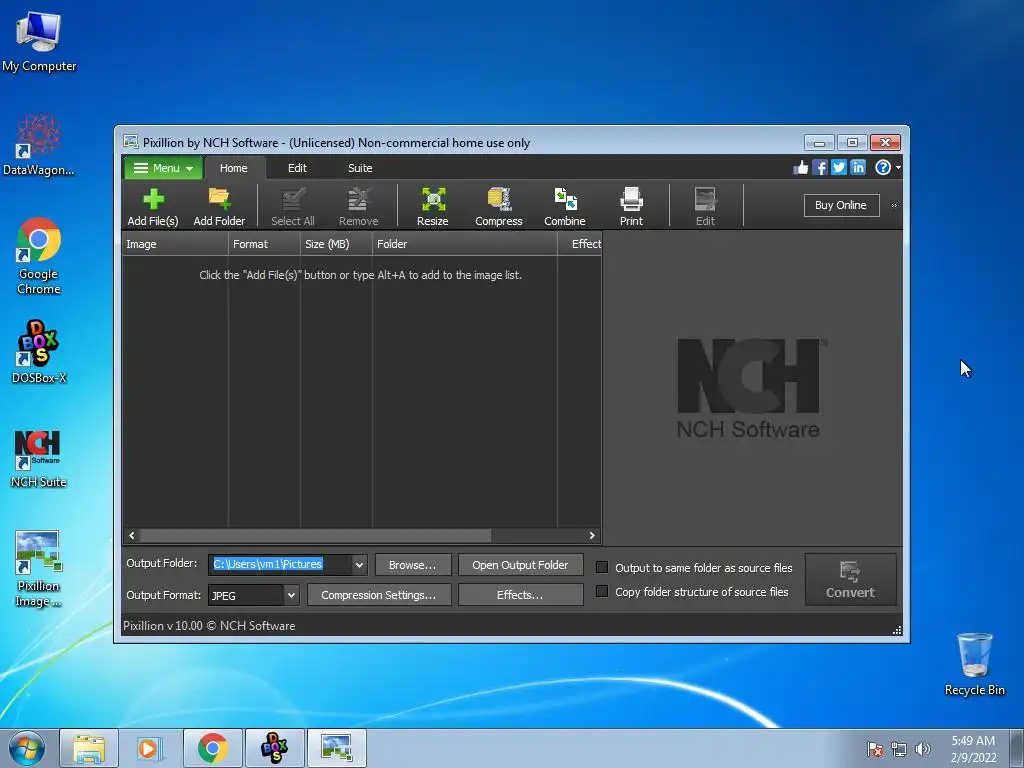Screen dimensions: 1024x768
Task: Open File Explorer from the taskbar
Action: 89,748
